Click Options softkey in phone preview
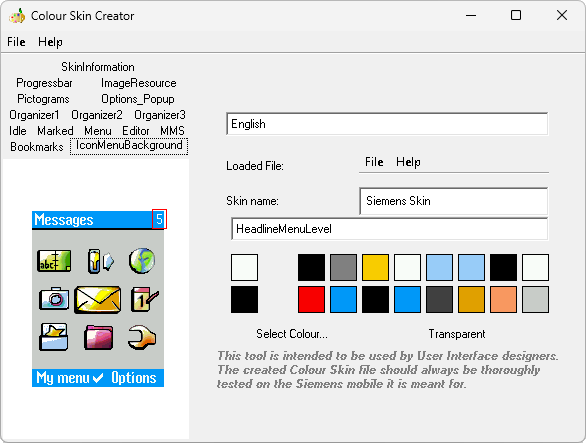The width and height of the screenshot is (586, 443). tap(134, 378)
